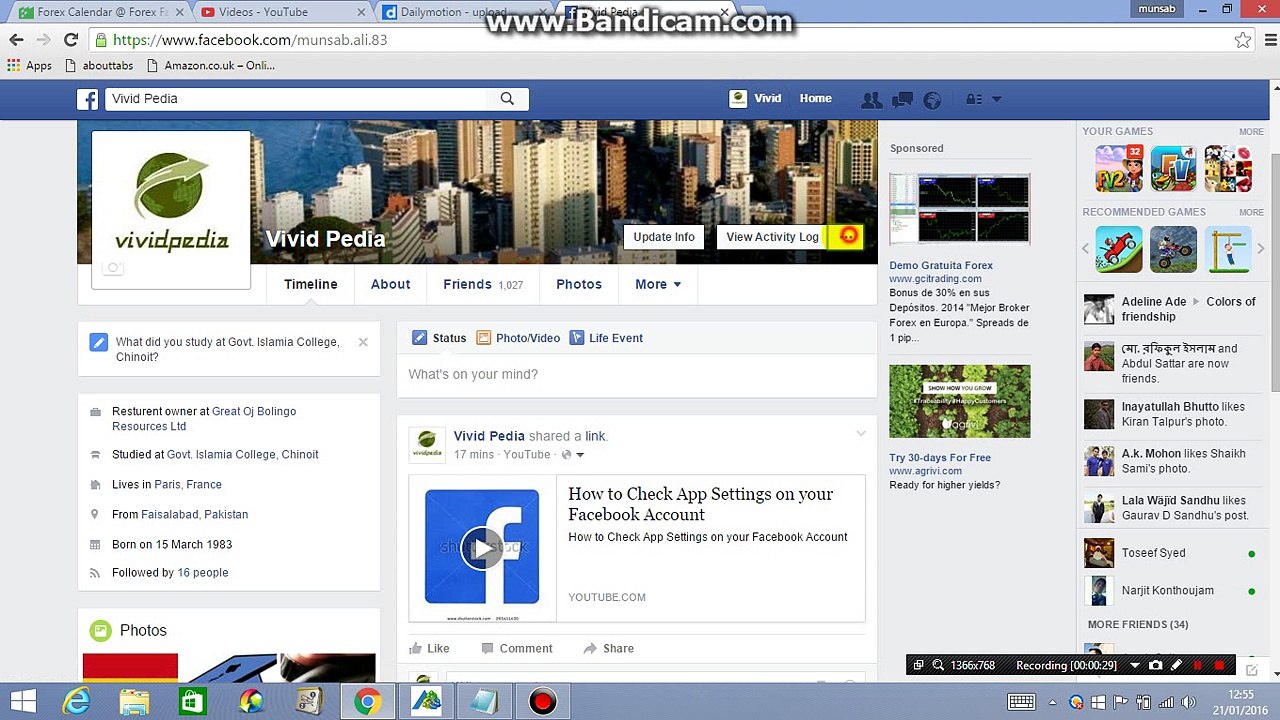Share the shared link post
The height and width of the screenshot is (720, 1280).
608,648
